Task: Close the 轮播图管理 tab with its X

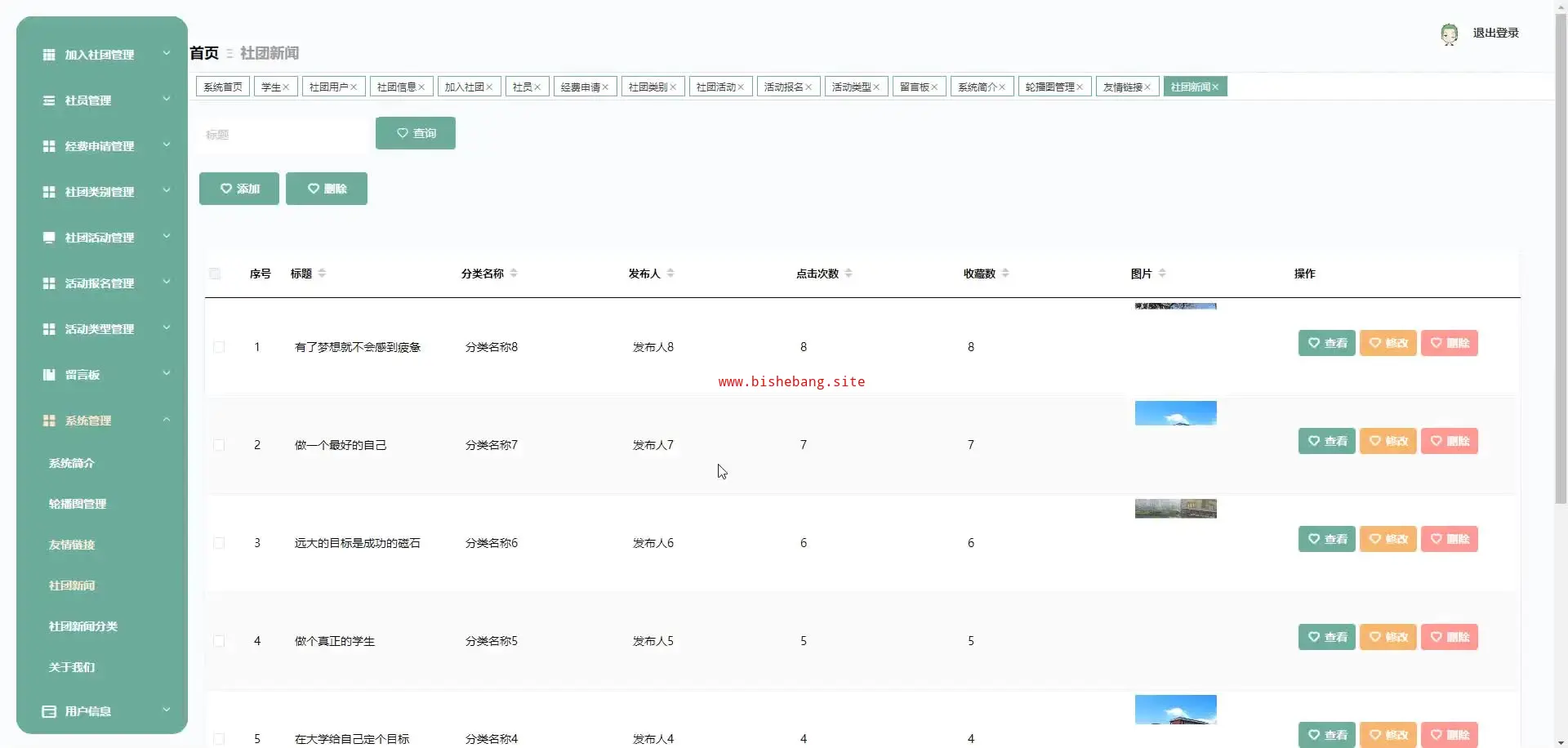Action: [x=1080, y=87]
